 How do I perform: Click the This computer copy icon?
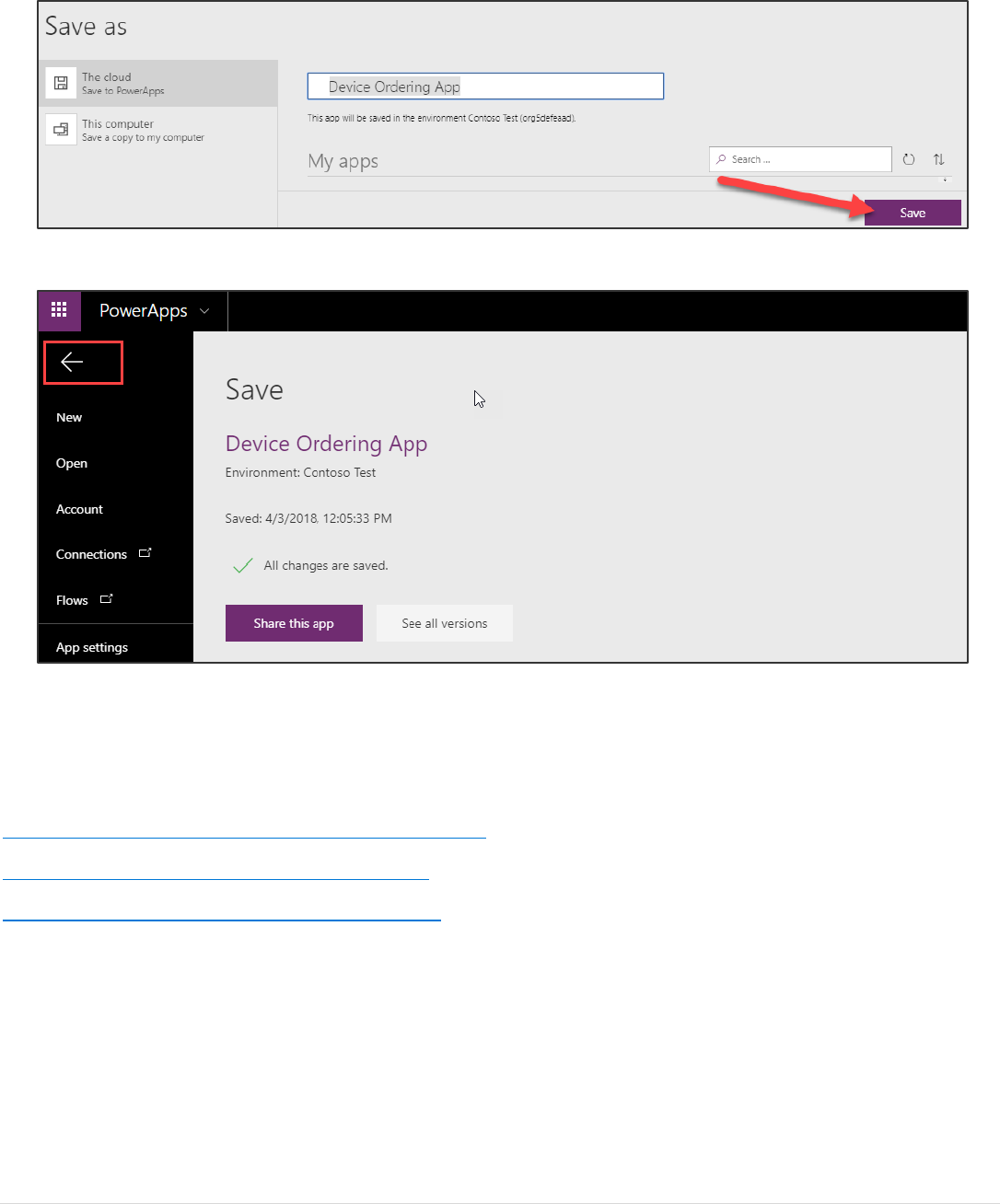coord(61,130)
